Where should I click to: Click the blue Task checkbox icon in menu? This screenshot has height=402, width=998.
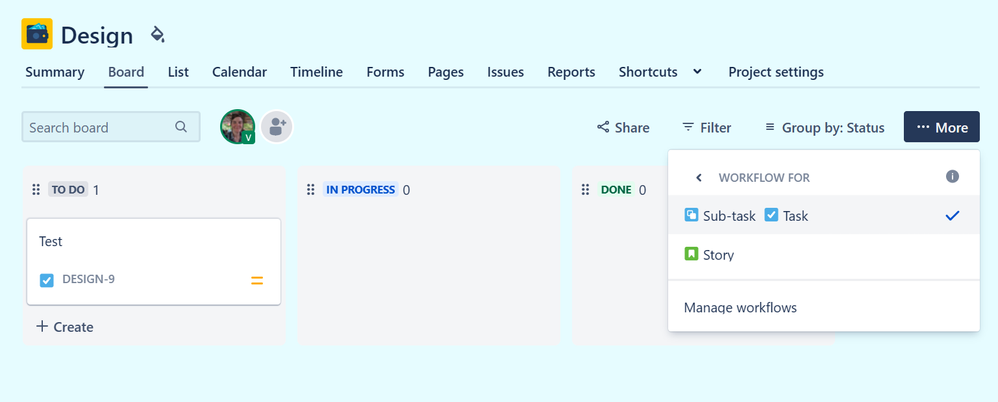coord(771,215)
